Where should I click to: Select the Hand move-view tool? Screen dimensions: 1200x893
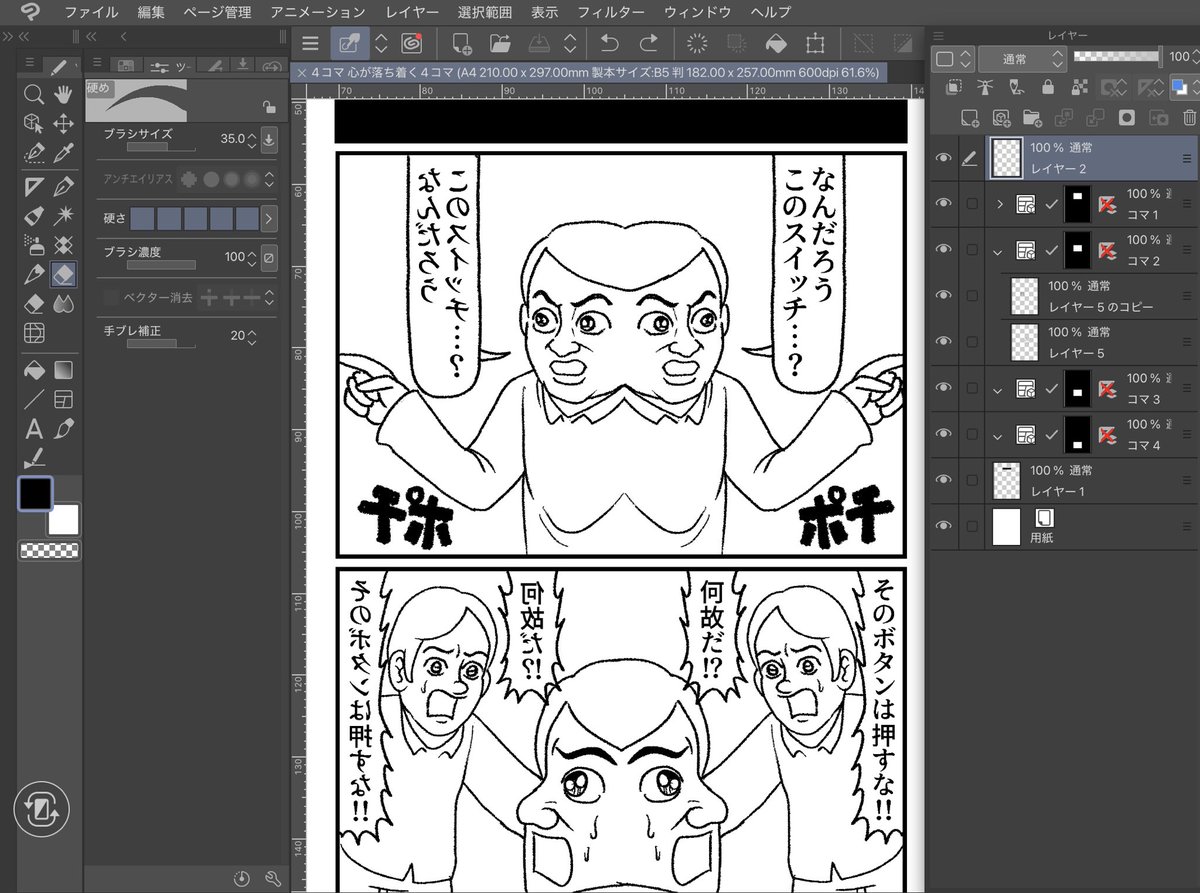[63, 94]
